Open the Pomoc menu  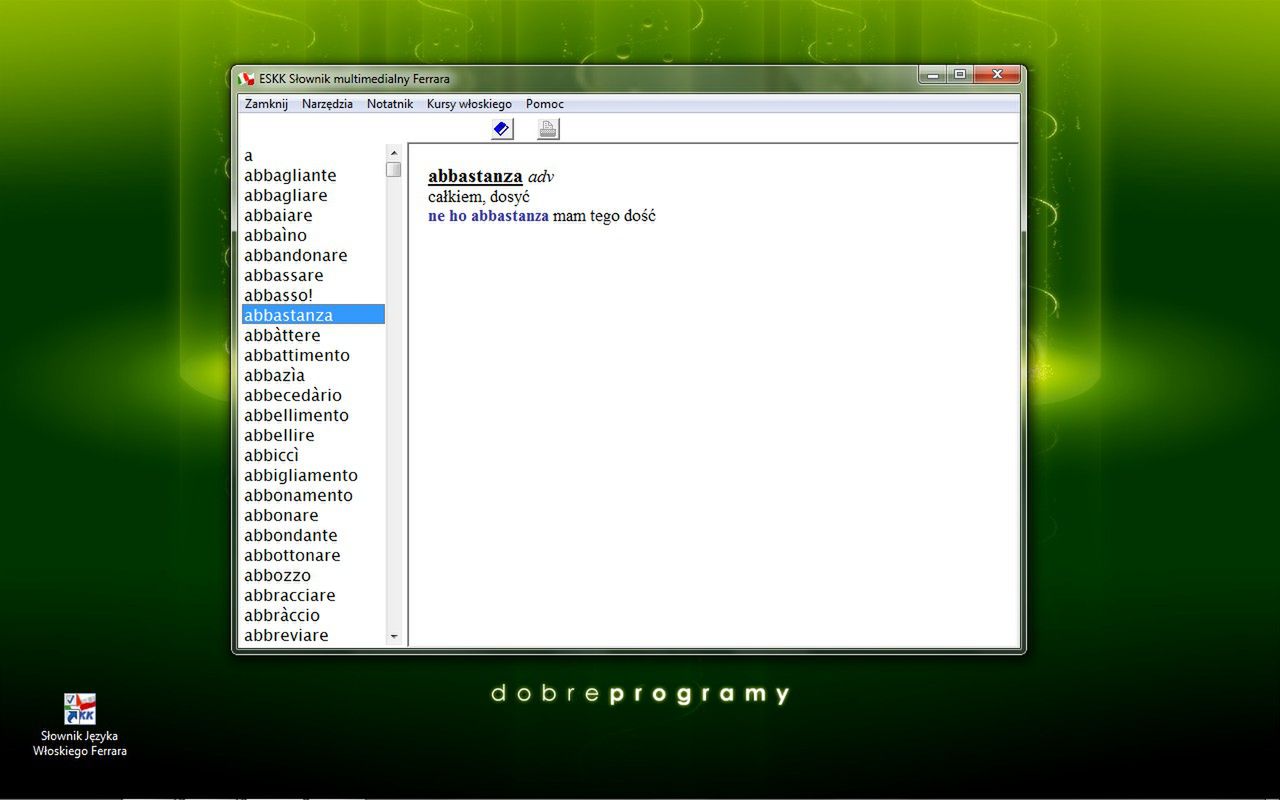point(545,104)
